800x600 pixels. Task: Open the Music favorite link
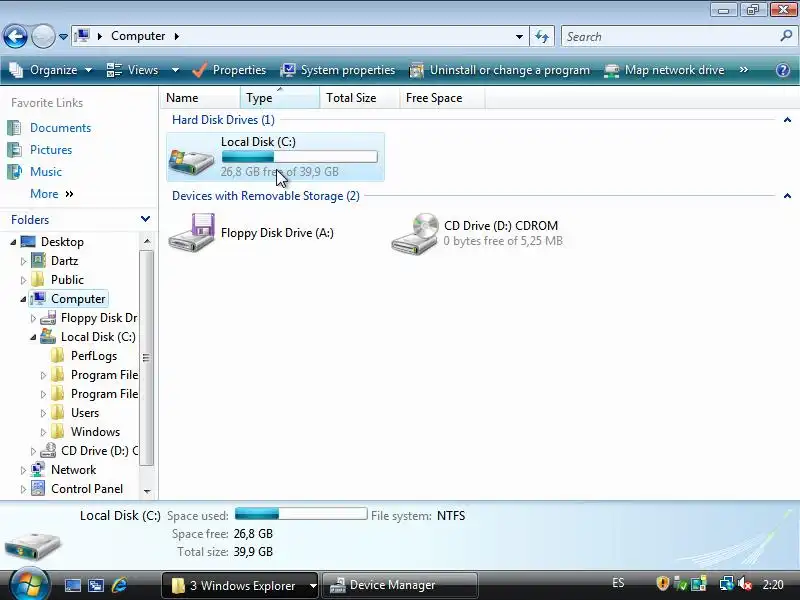click(x=46, y=171)
